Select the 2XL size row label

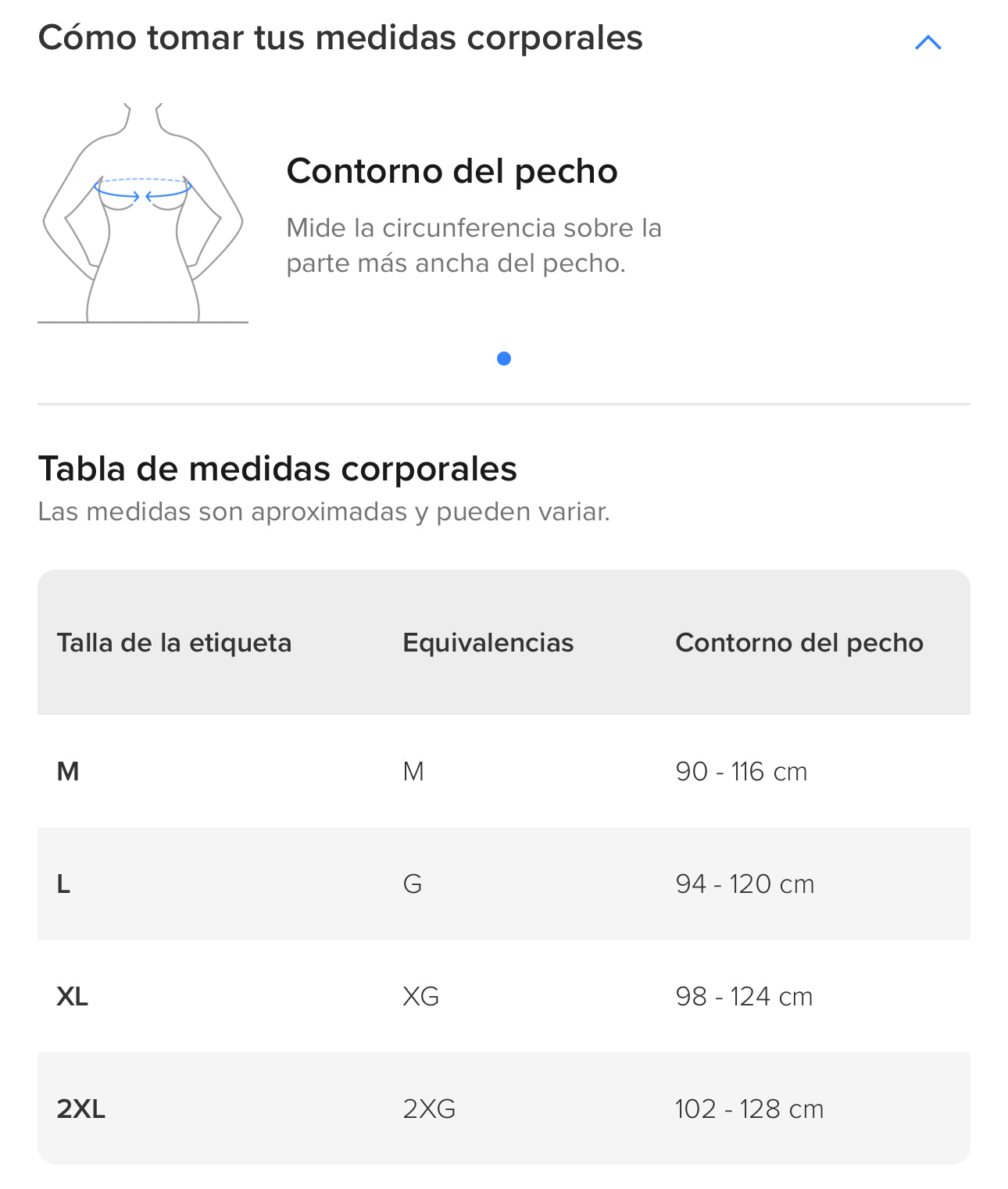(80, 1109)
